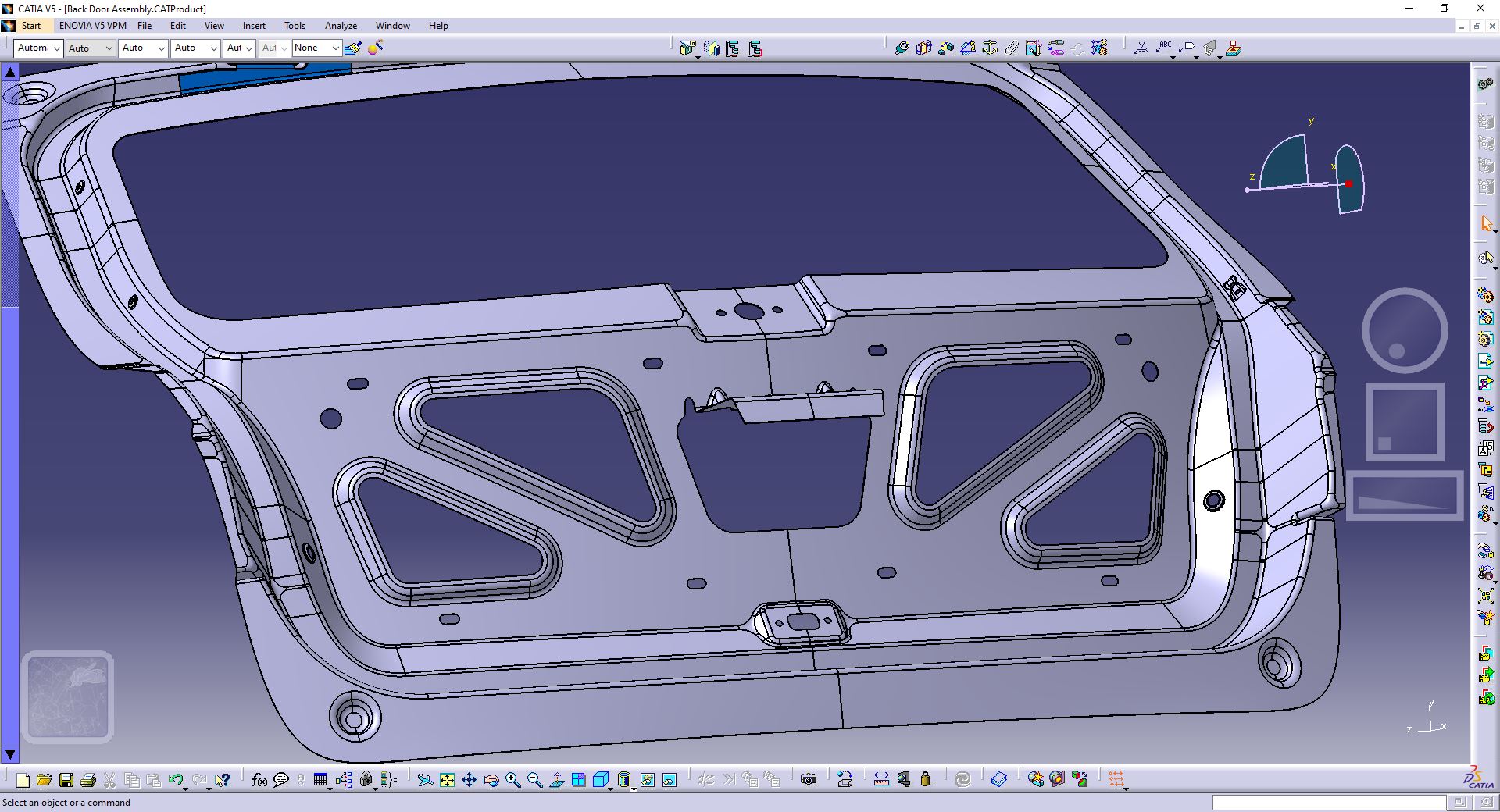This screenshot has height=812, width=1500.
Task: Select the Fit All In tool
Action: (447, 779)
